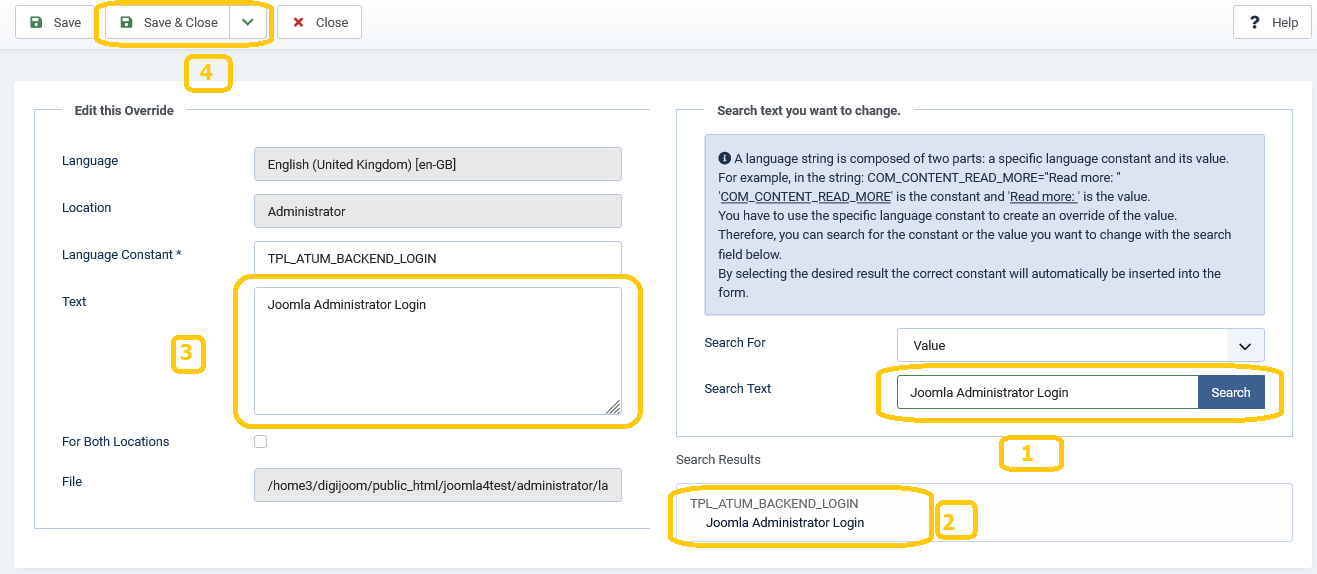Click the Language field showing English (United Kingdom)
The image size is (1317, 574).
[437, 164]
